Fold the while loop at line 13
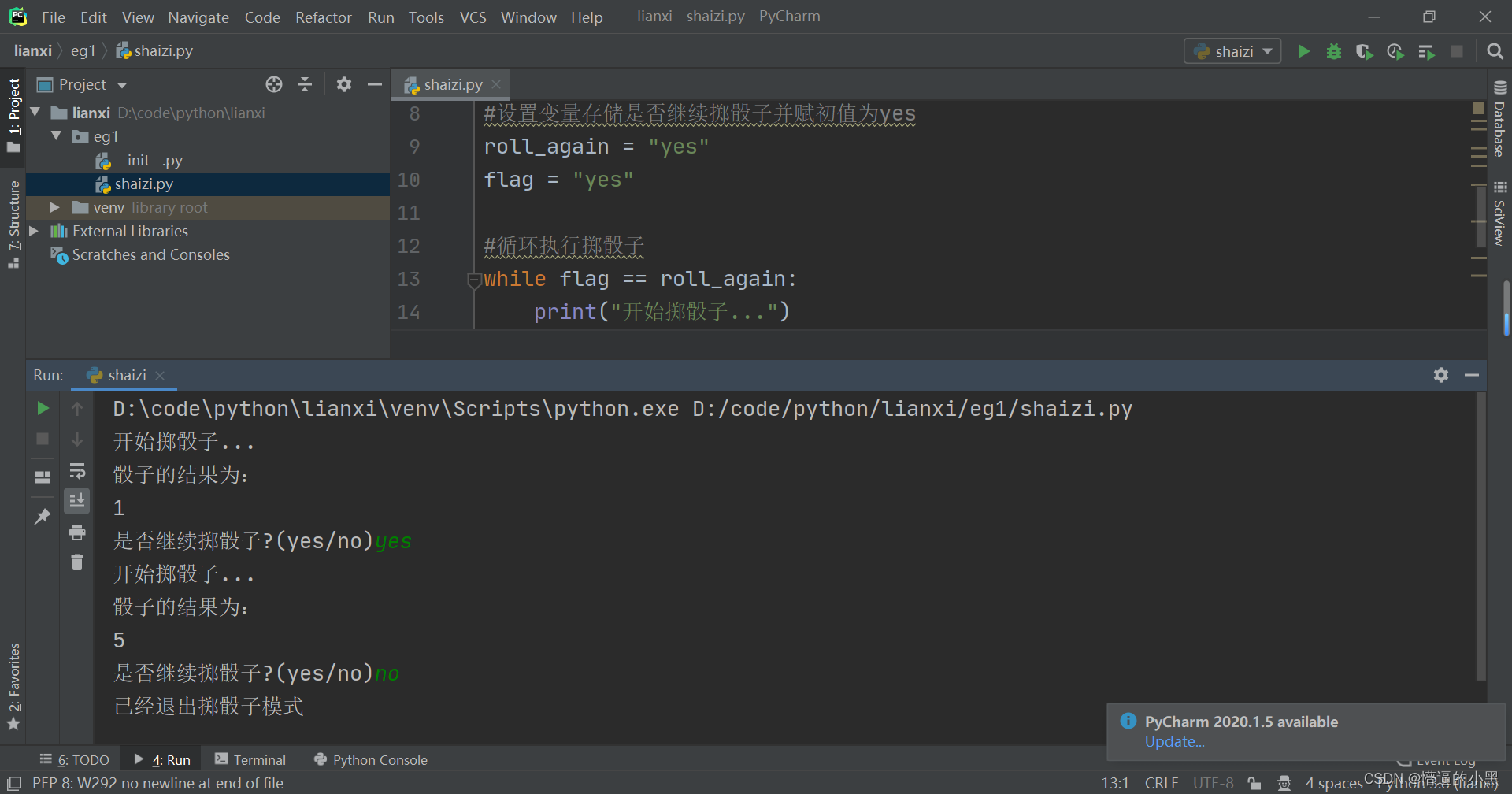Screen dimensions: 1512x794 (x=474, y=279)
